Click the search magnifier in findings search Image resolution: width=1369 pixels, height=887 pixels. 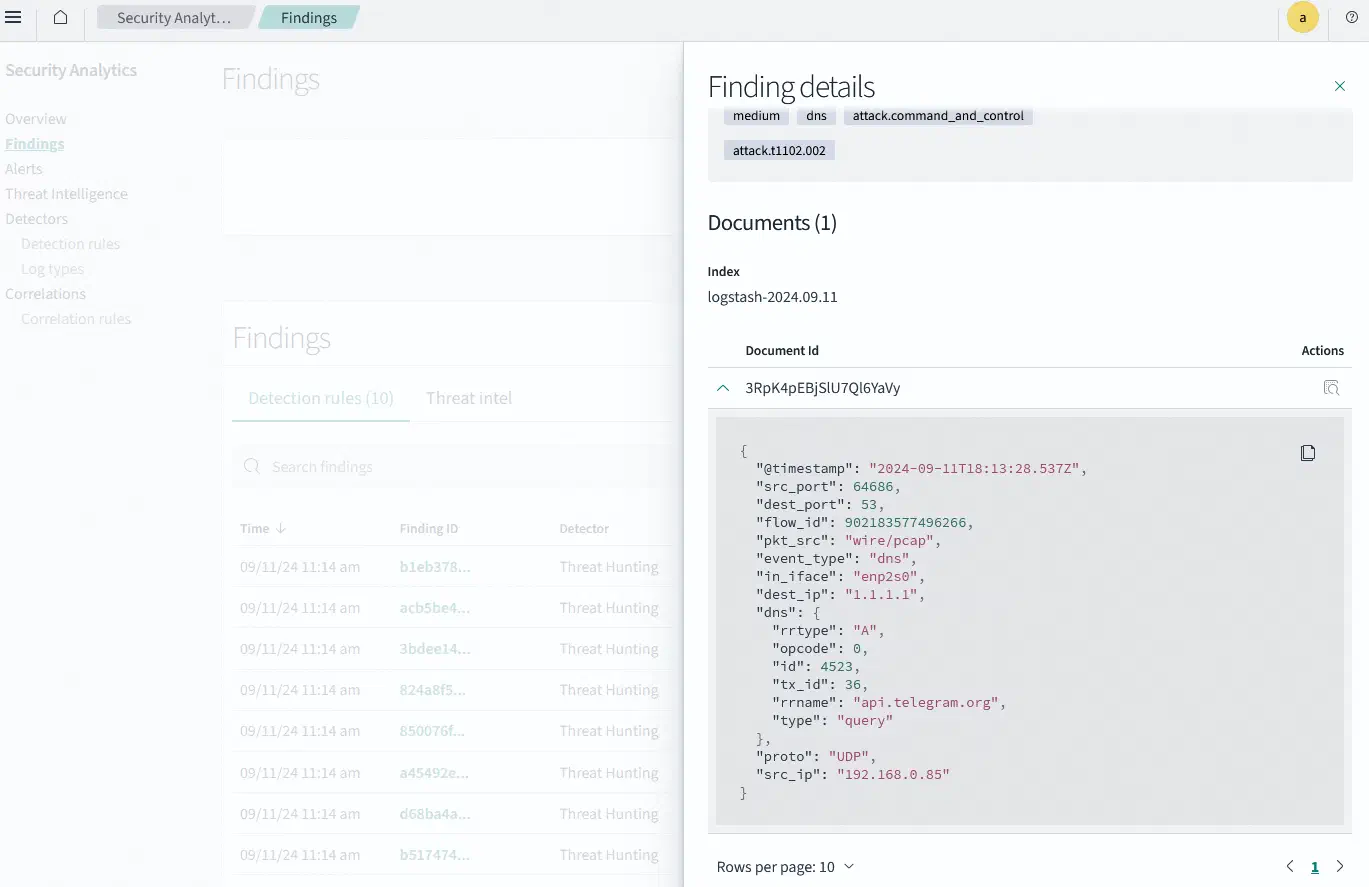(x=252, y=467)
